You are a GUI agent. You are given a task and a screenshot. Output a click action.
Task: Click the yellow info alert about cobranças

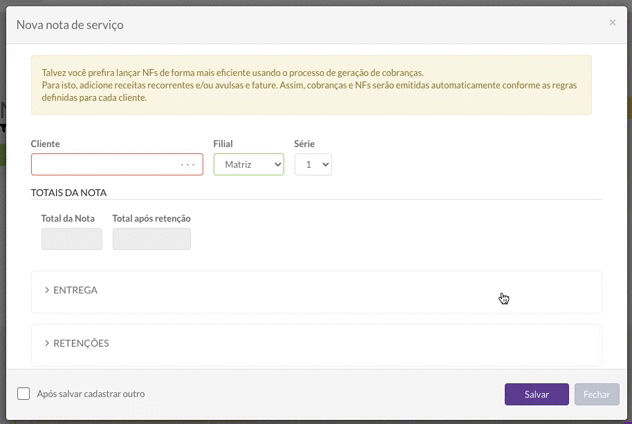(311, 85)
